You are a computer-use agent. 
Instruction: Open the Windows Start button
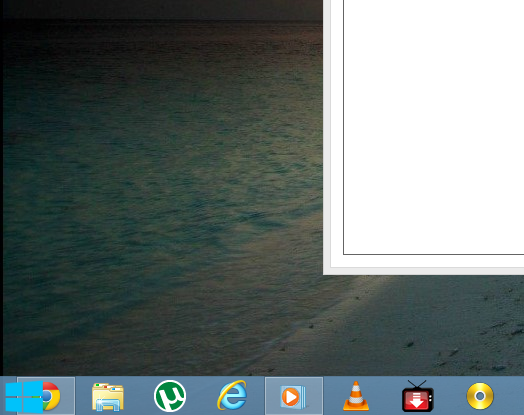click(24, 397)
